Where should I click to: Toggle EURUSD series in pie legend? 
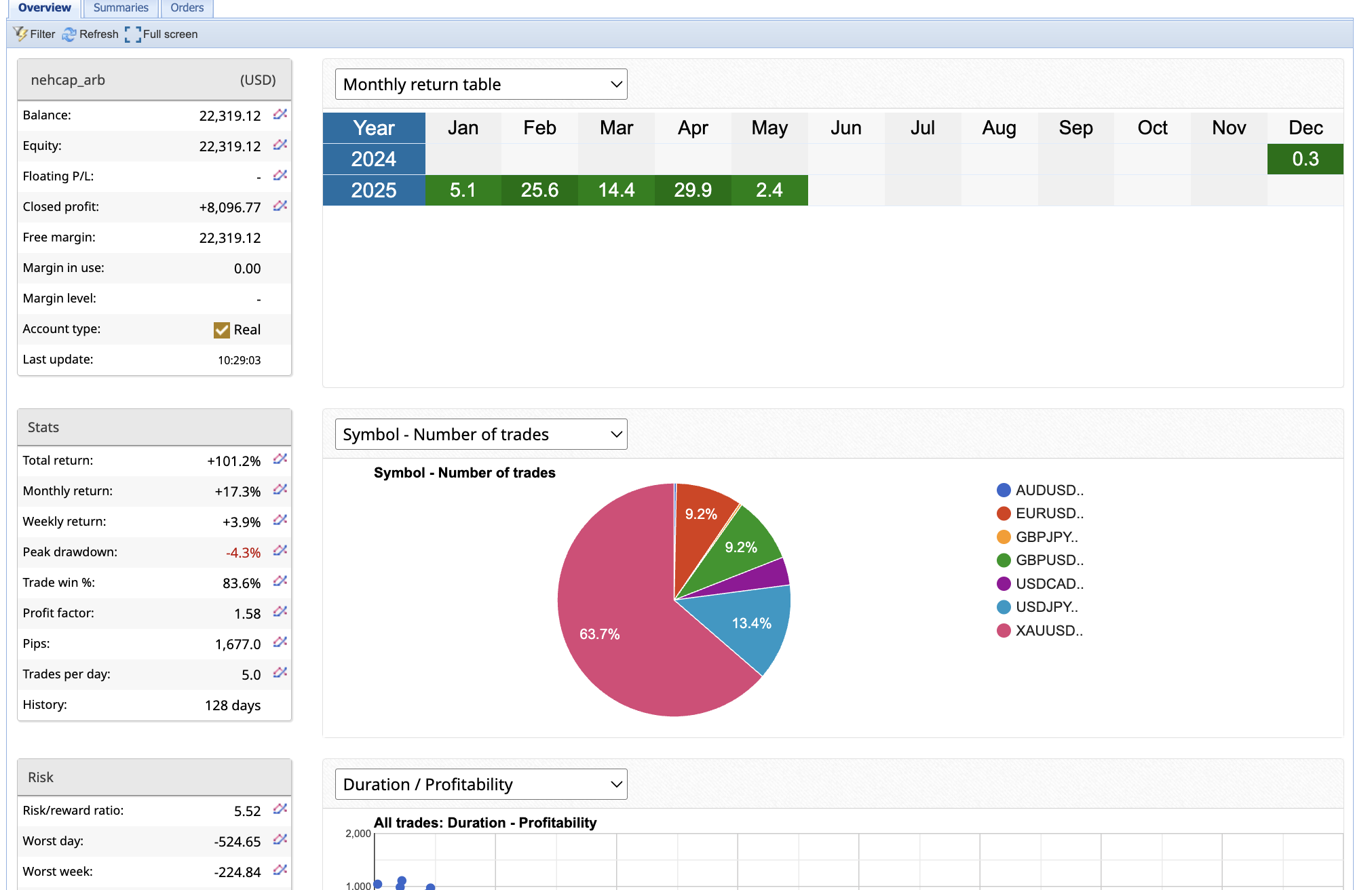(1048, 513)
